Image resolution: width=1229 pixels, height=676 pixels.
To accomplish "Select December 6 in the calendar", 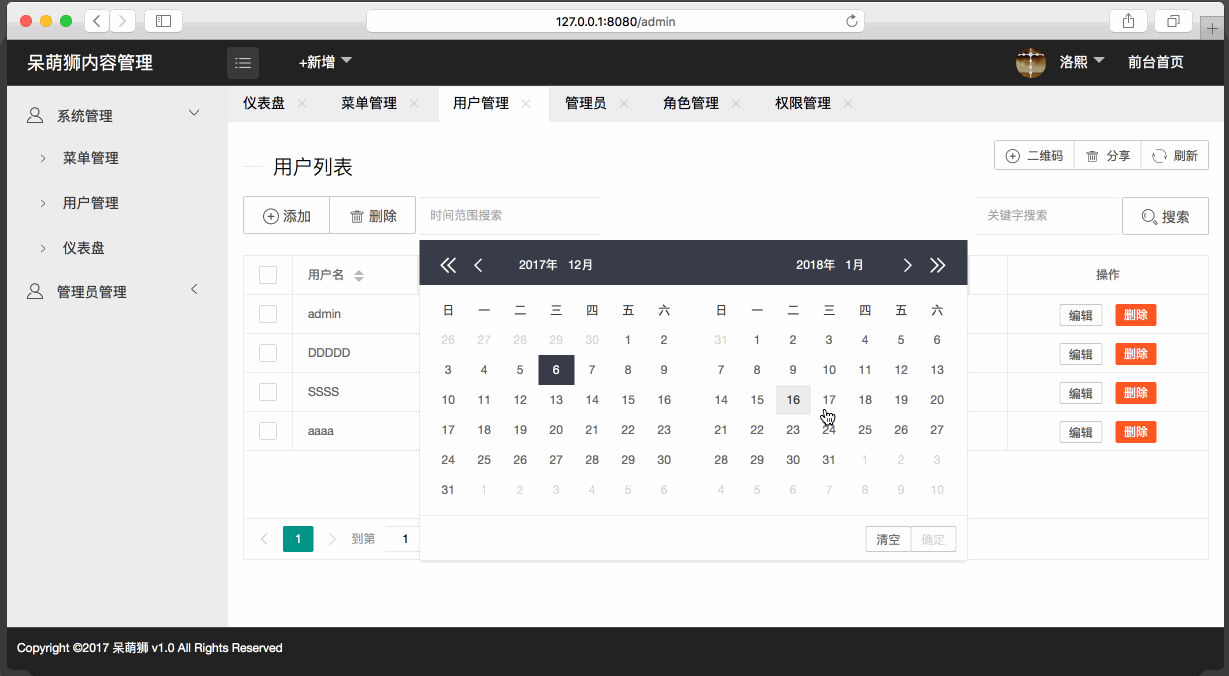I will 556,370.
